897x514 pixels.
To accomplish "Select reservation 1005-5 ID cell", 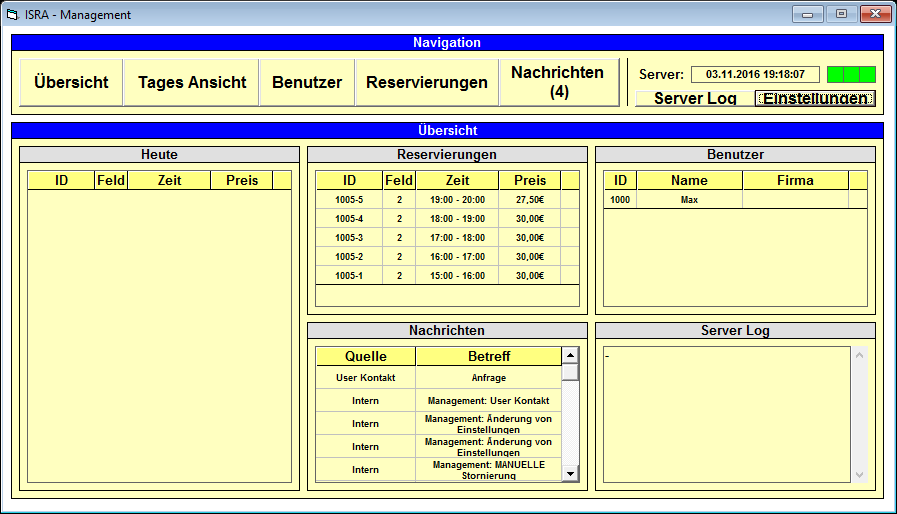I will tap(349, 200).
